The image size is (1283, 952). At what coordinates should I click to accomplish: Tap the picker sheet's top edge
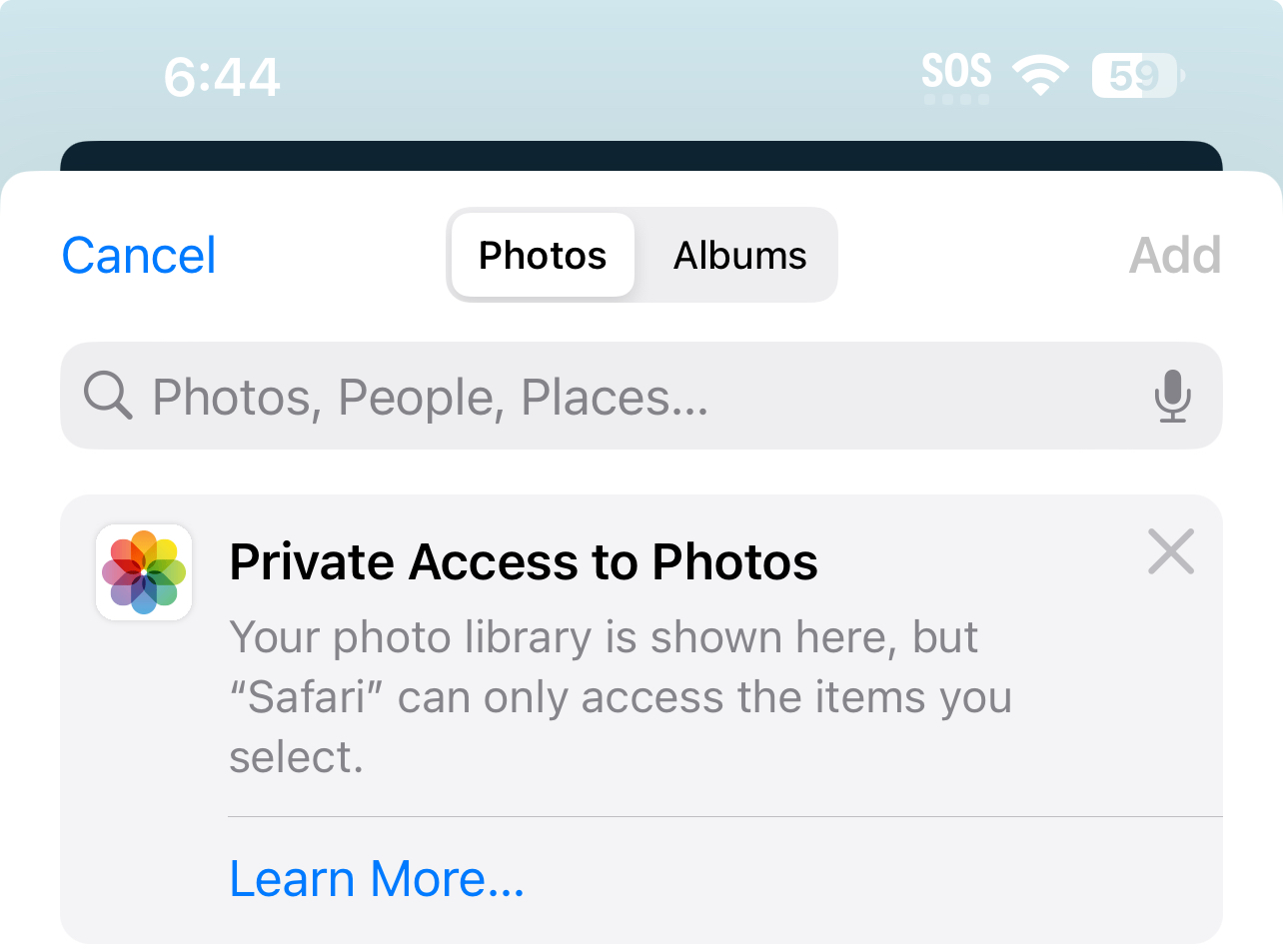coord(641,182)
